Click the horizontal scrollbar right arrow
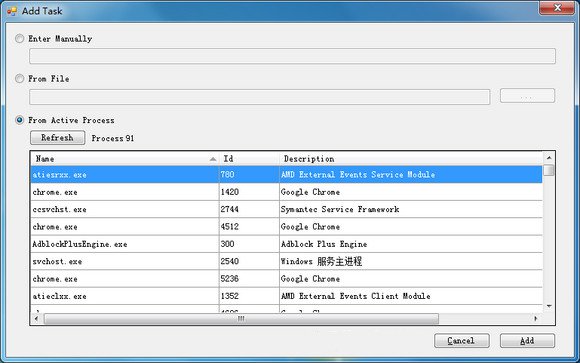The image size is (580, 363). tap(536, 318)
